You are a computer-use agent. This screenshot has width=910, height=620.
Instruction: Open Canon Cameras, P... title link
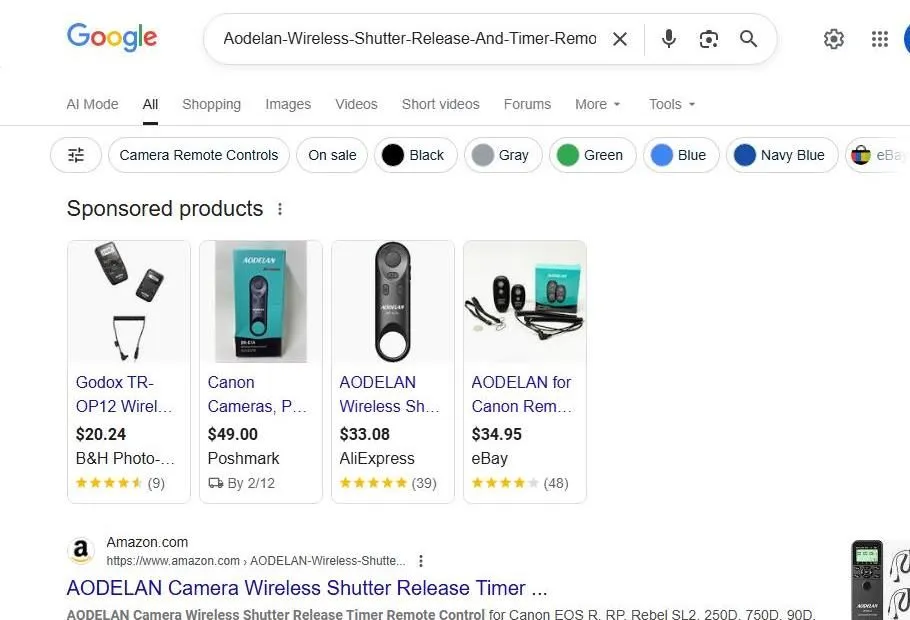(x=257, y=394)
